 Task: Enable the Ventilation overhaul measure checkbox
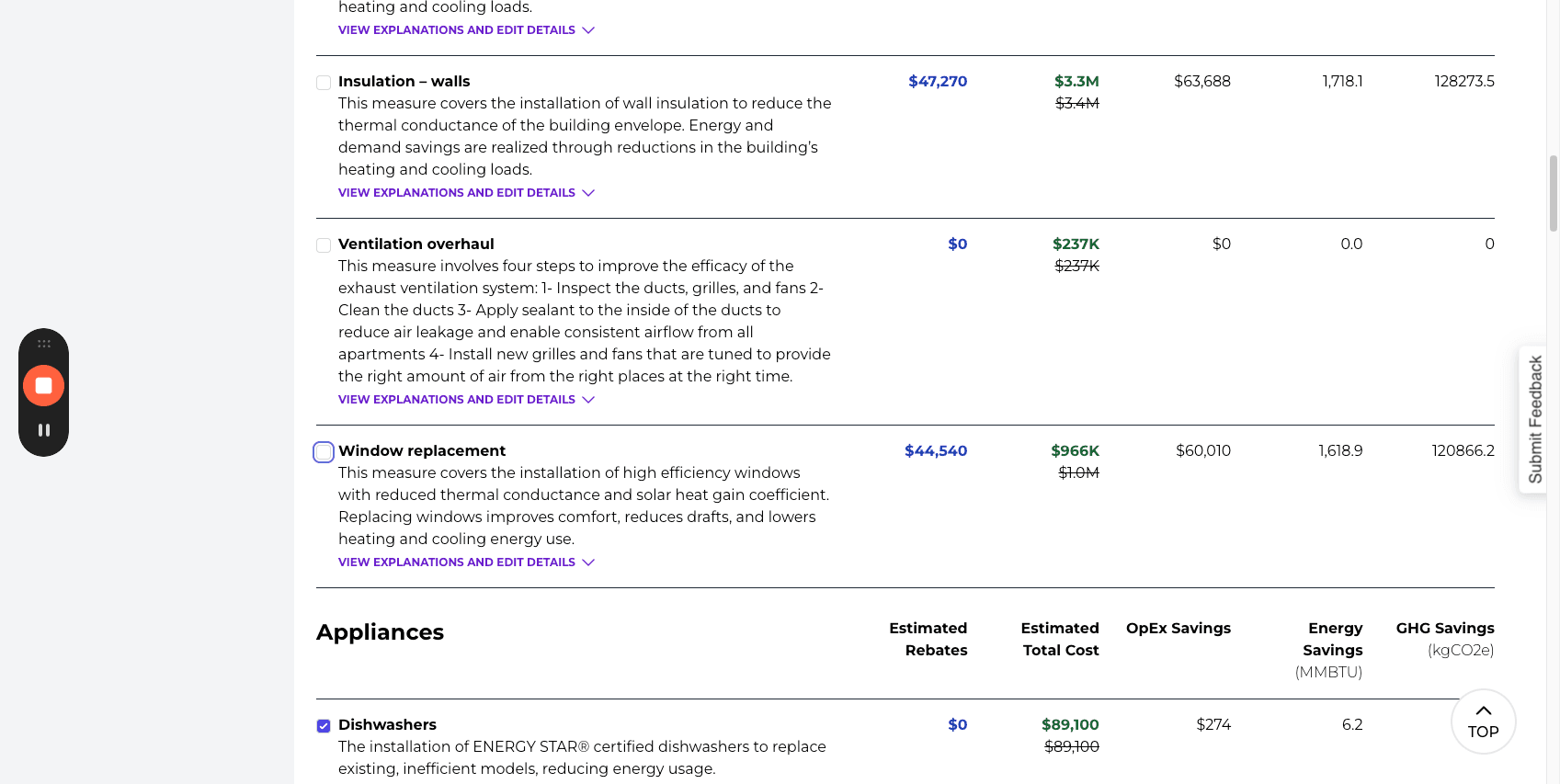pos(324,245)
